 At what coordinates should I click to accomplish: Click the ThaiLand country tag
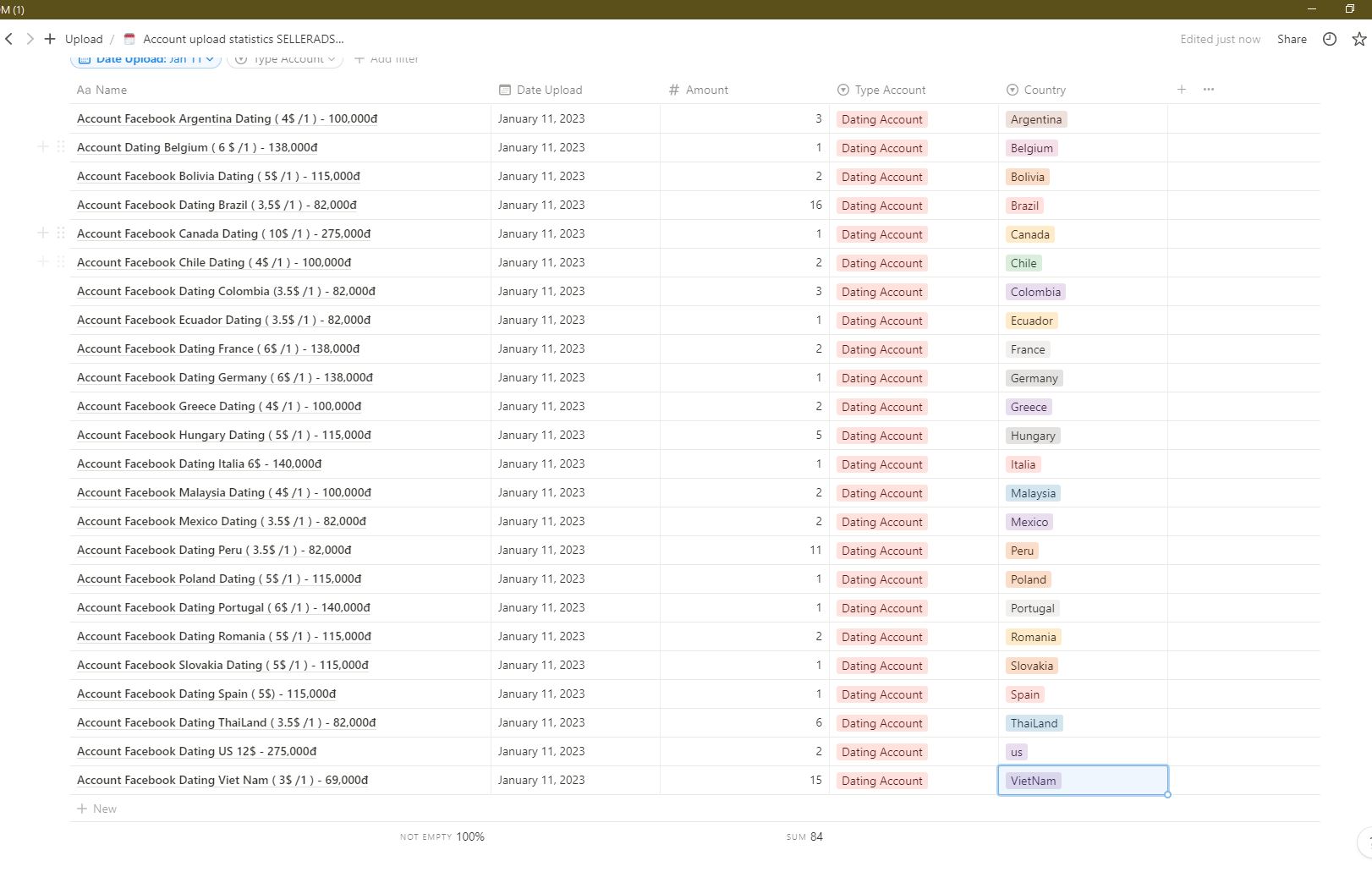pos(1034,723)
